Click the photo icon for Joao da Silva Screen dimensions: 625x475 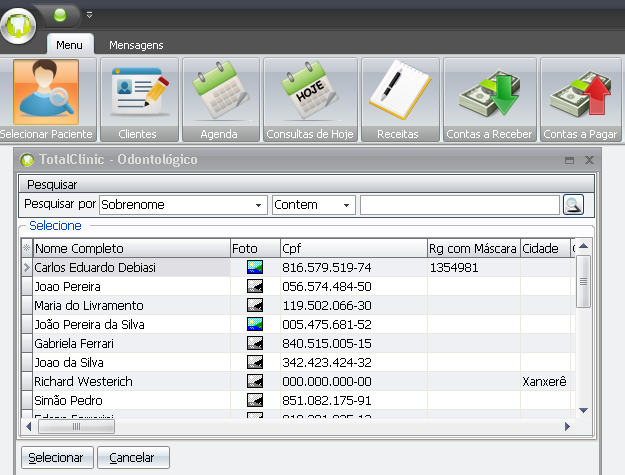(x=255, y=362)
